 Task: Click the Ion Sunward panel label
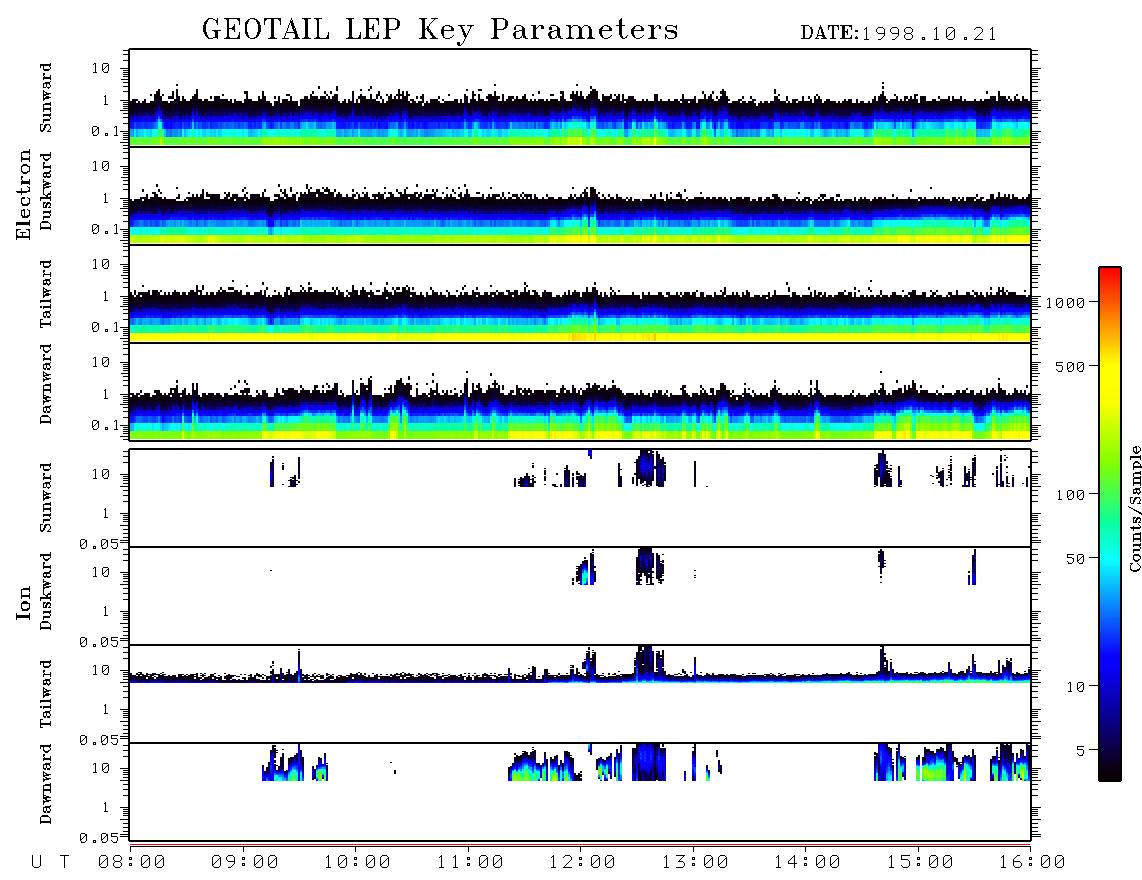(46, 498)
